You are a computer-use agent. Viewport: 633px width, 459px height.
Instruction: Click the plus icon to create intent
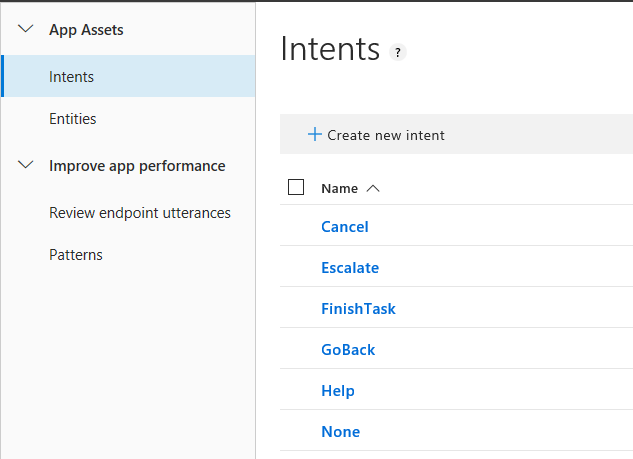click(x=314, y=134)
